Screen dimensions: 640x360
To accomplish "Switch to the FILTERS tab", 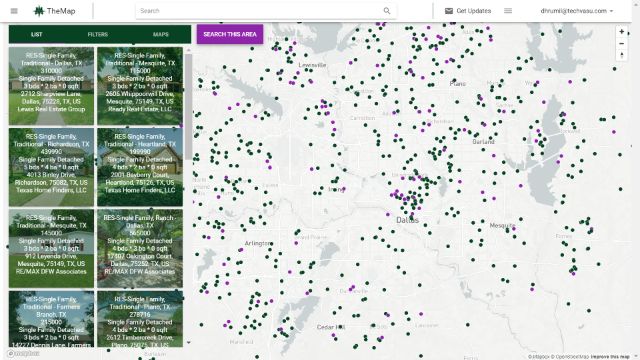I will [98, 34].
